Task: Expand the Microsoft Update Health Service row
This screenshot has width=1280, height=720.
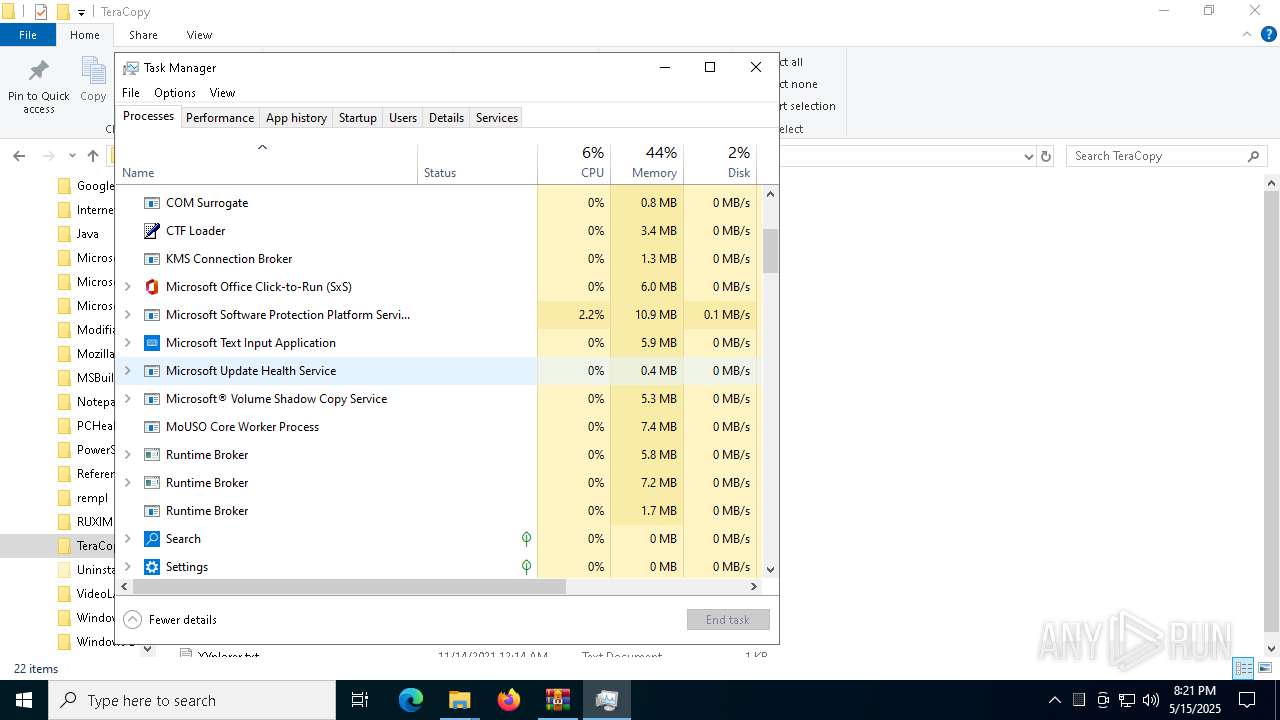Action: 127,371
